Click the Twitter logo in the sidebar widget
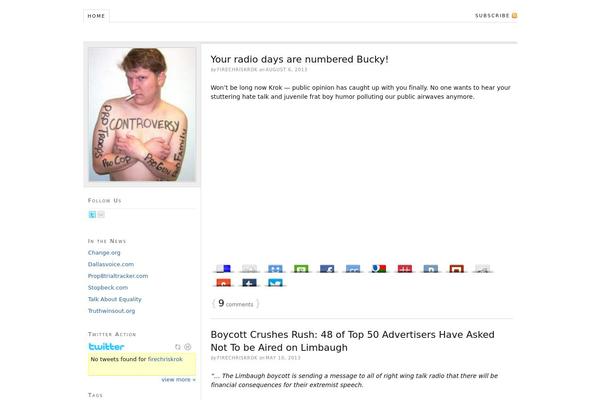The height and width of the screenshot is (400, 600). click(x=106, y=346)
